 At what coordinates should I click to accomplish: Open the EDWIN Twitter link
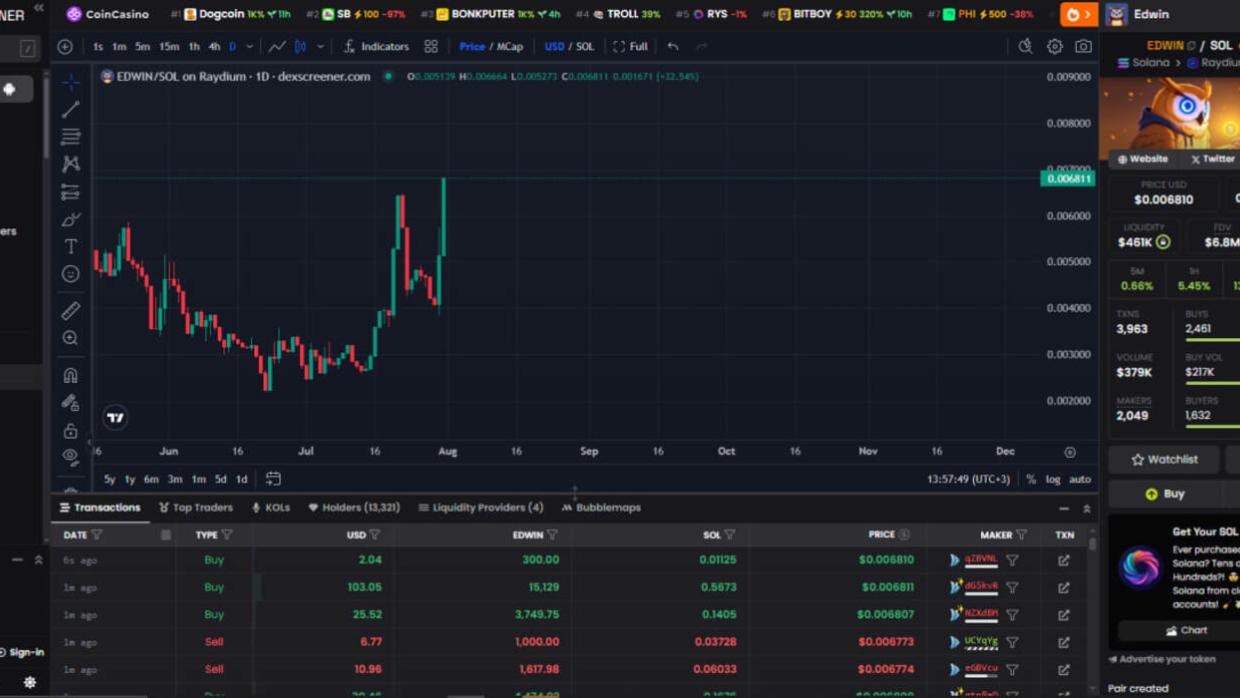pos(1213,159)
